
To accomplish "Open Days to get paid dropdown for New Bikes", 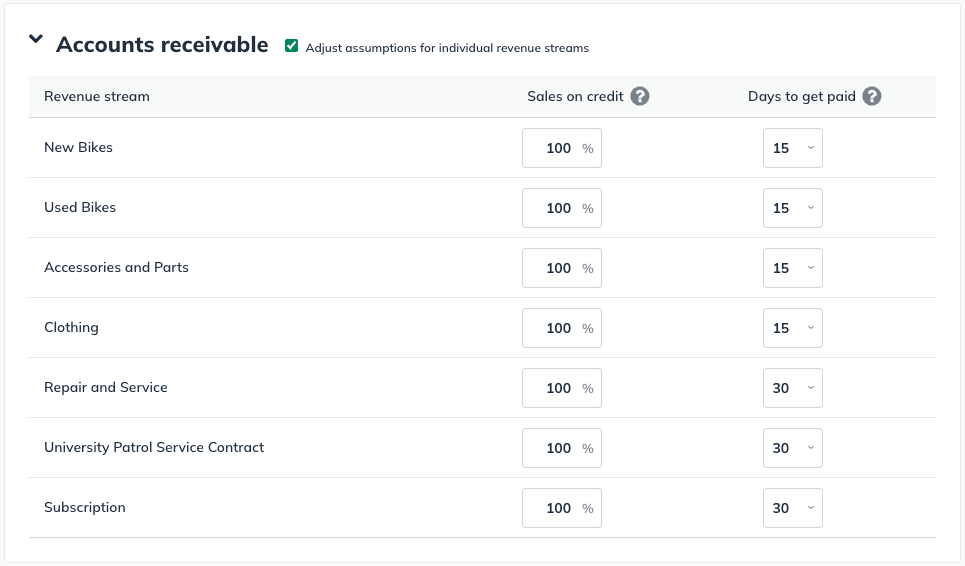I will tap(792, 148).
